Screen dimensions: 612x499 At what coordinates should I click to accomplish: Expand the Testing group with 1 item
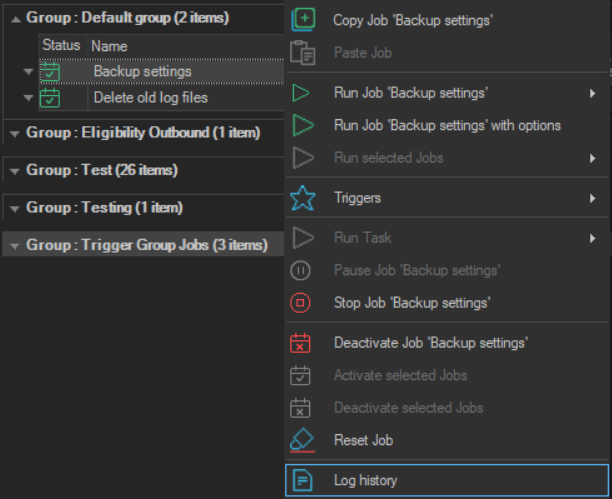pyautogui.click(x=14, y=208)
